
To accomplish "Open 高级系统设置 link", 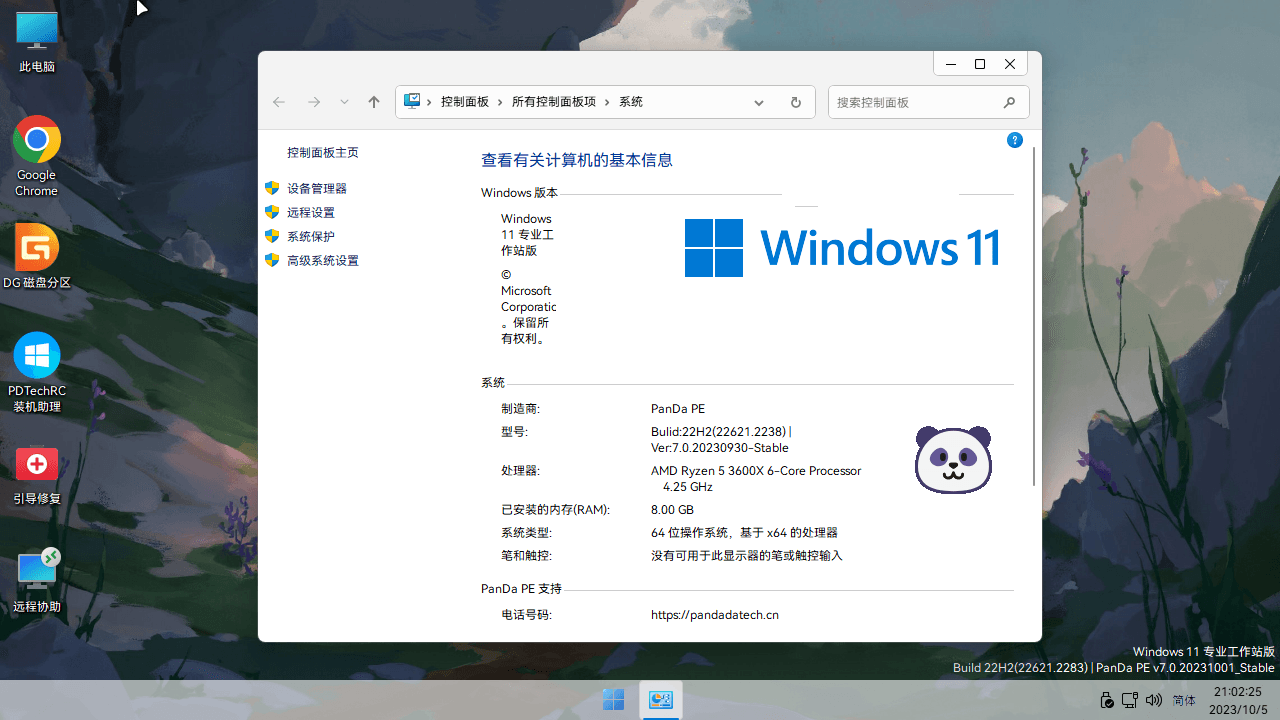I will point(322,260).
